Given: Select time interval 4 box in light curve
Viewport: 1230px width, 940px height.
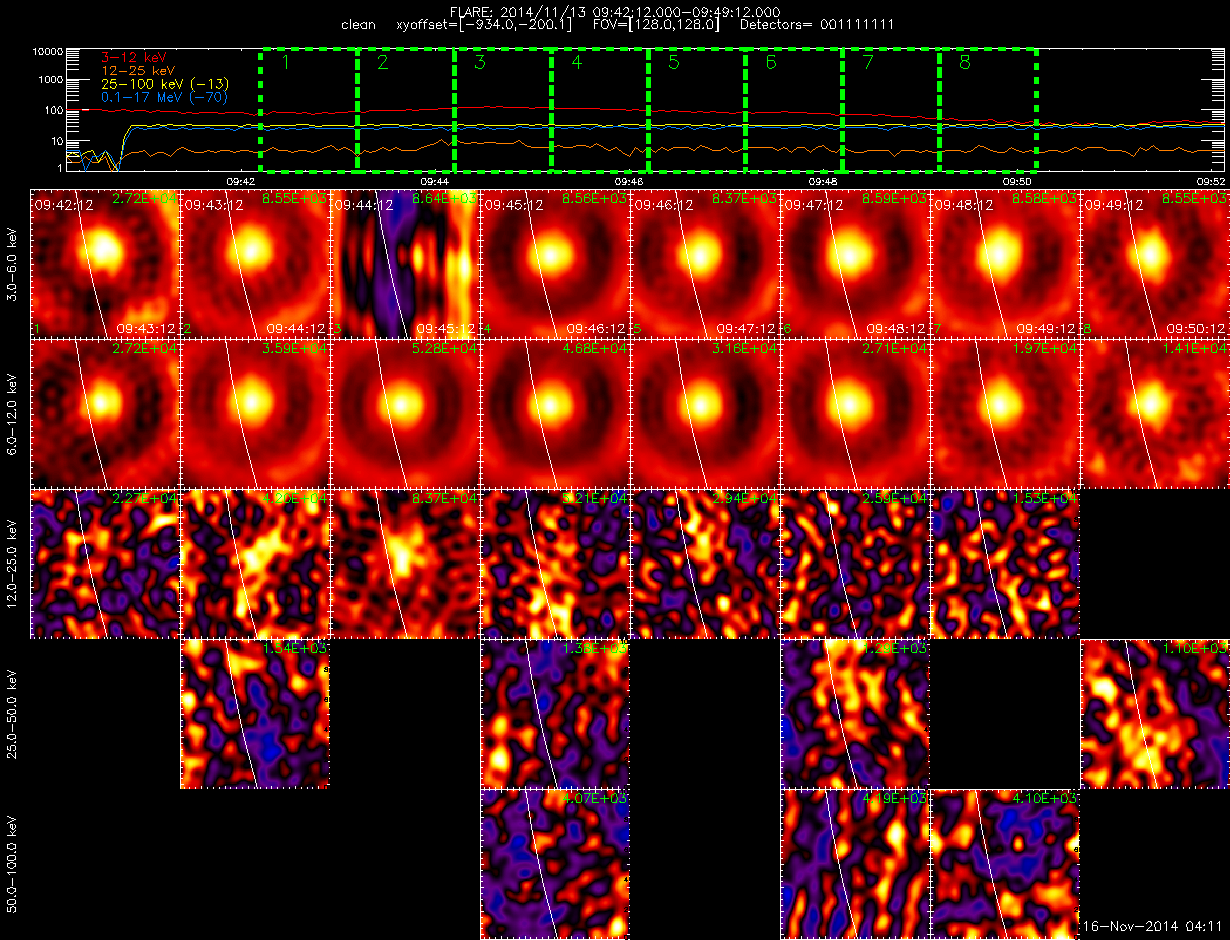Looking at the screenshot, I should click(x=600, y=109).
